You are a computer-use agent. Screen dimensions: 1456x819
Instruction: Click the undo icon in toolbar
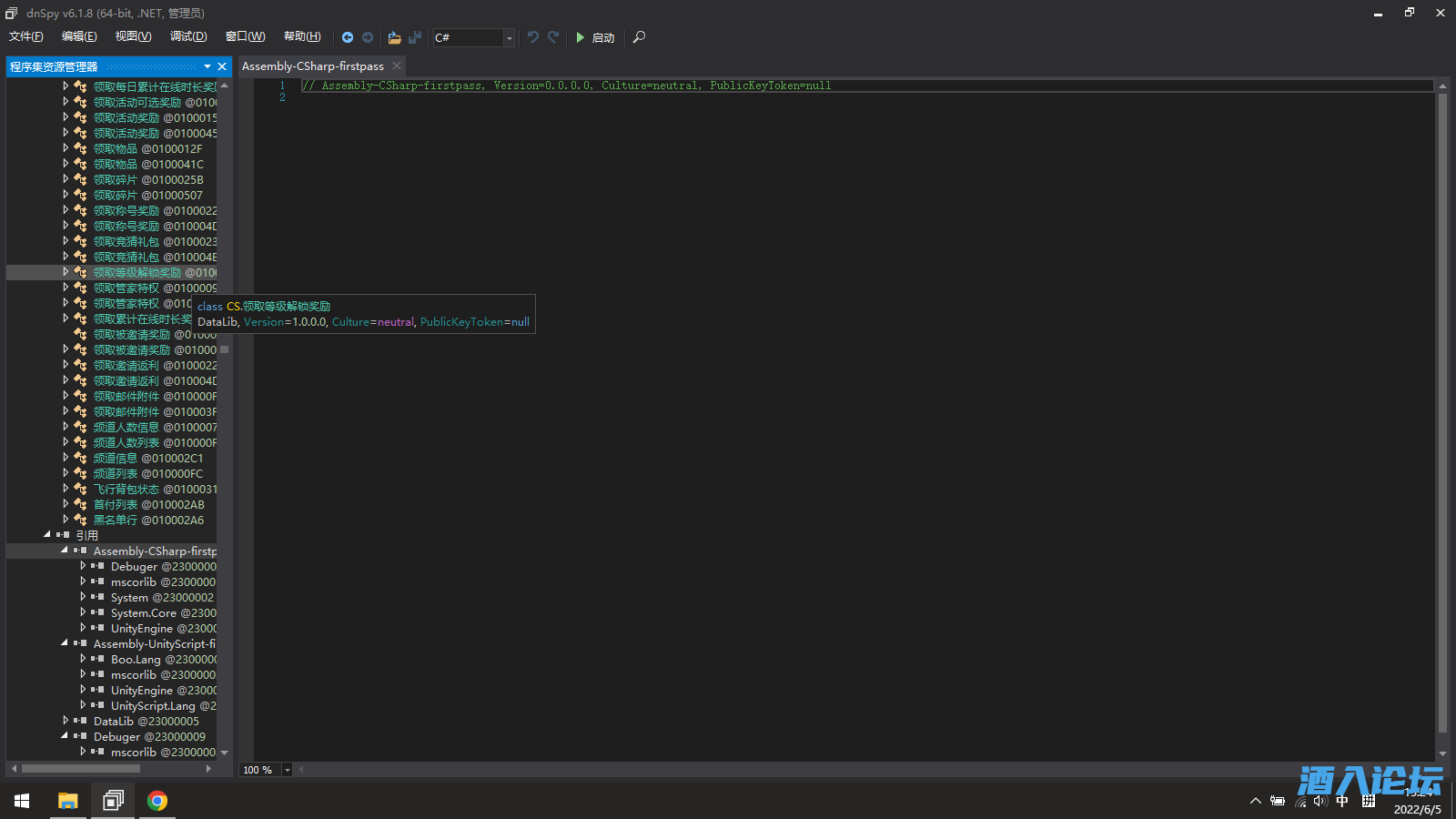pos(533,37)
